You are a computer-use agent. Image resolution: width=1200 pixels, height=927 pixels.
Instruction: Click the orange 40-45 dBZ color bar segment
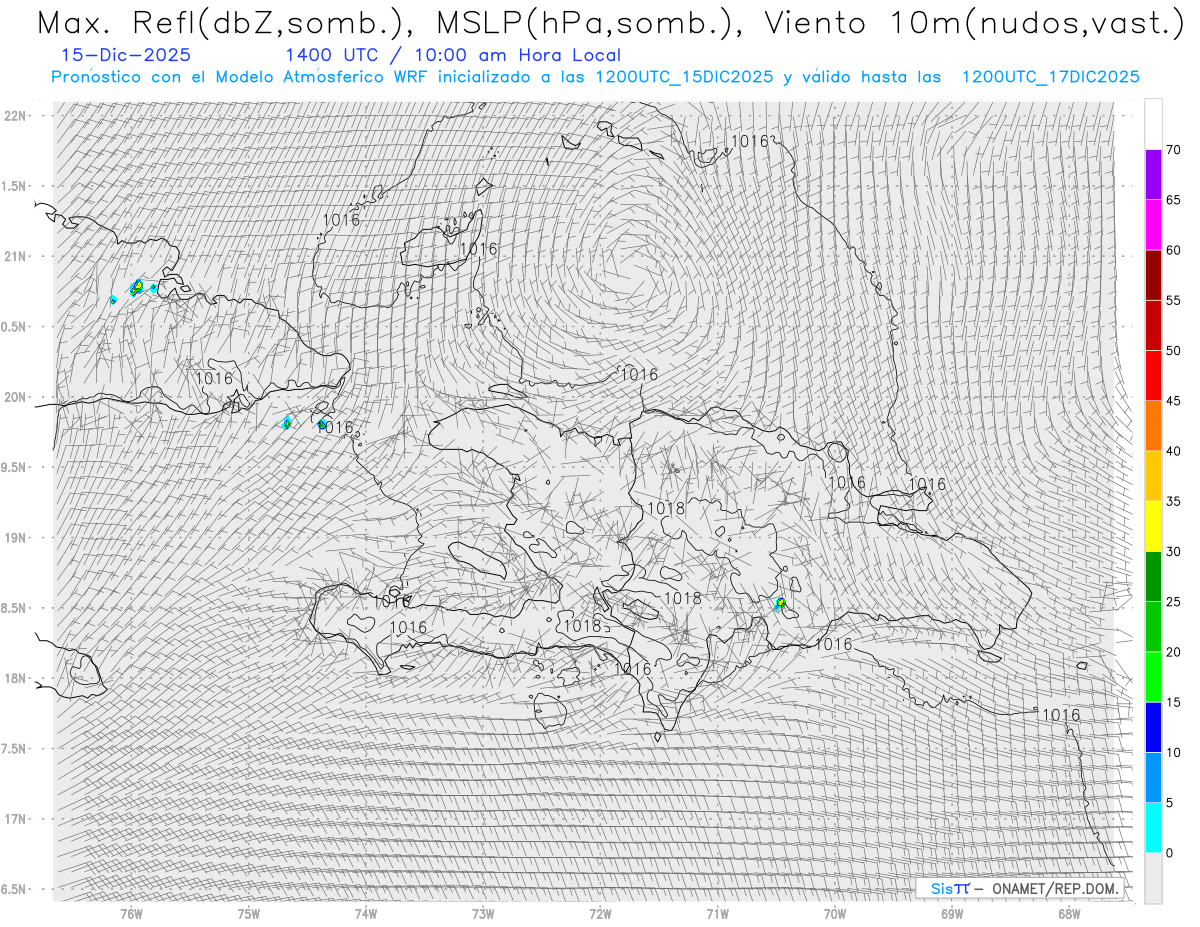click(x=1153, y=426)
